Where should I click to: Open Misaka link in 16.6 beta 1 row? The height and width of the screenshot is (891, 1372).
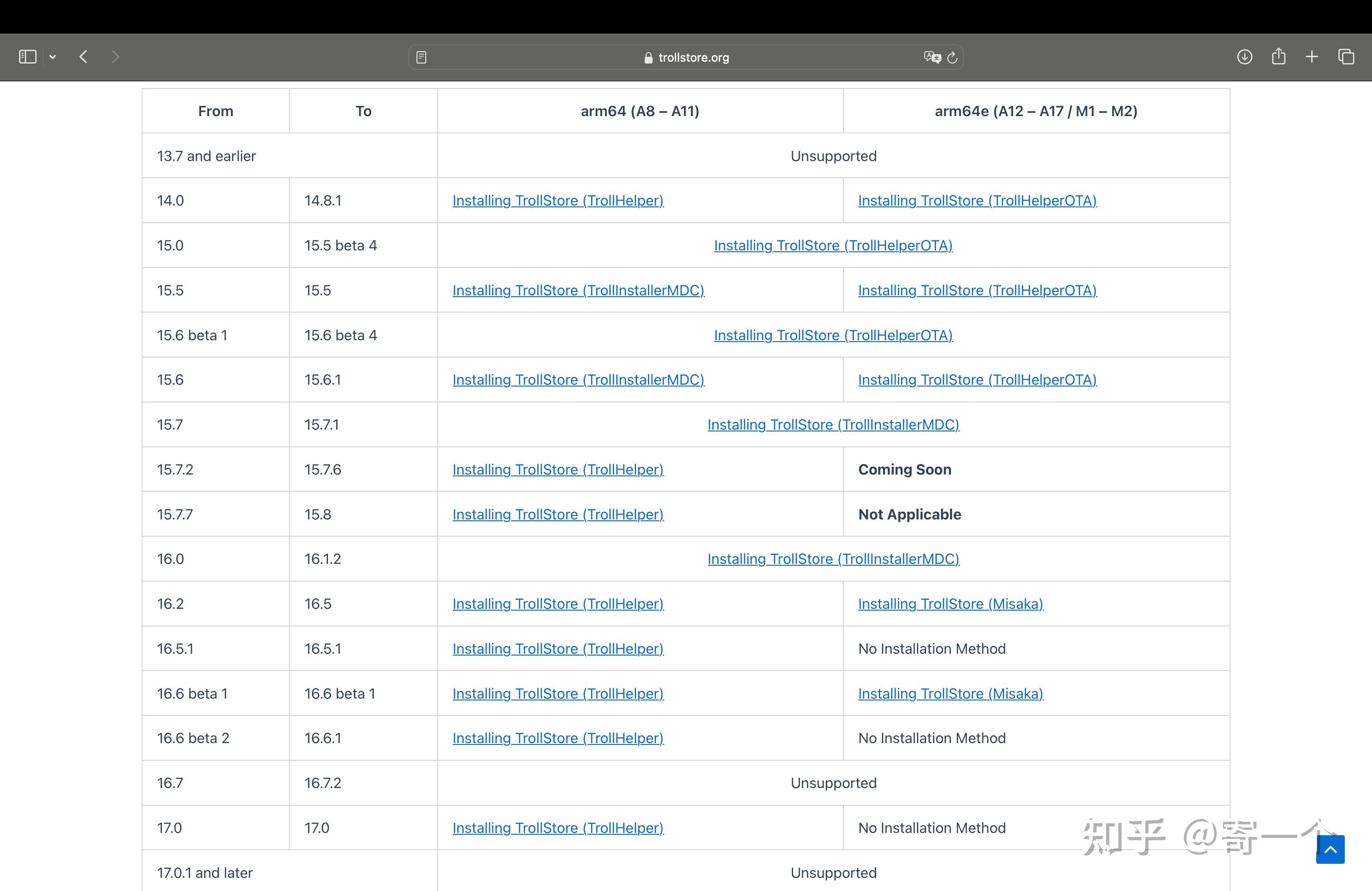951,694
